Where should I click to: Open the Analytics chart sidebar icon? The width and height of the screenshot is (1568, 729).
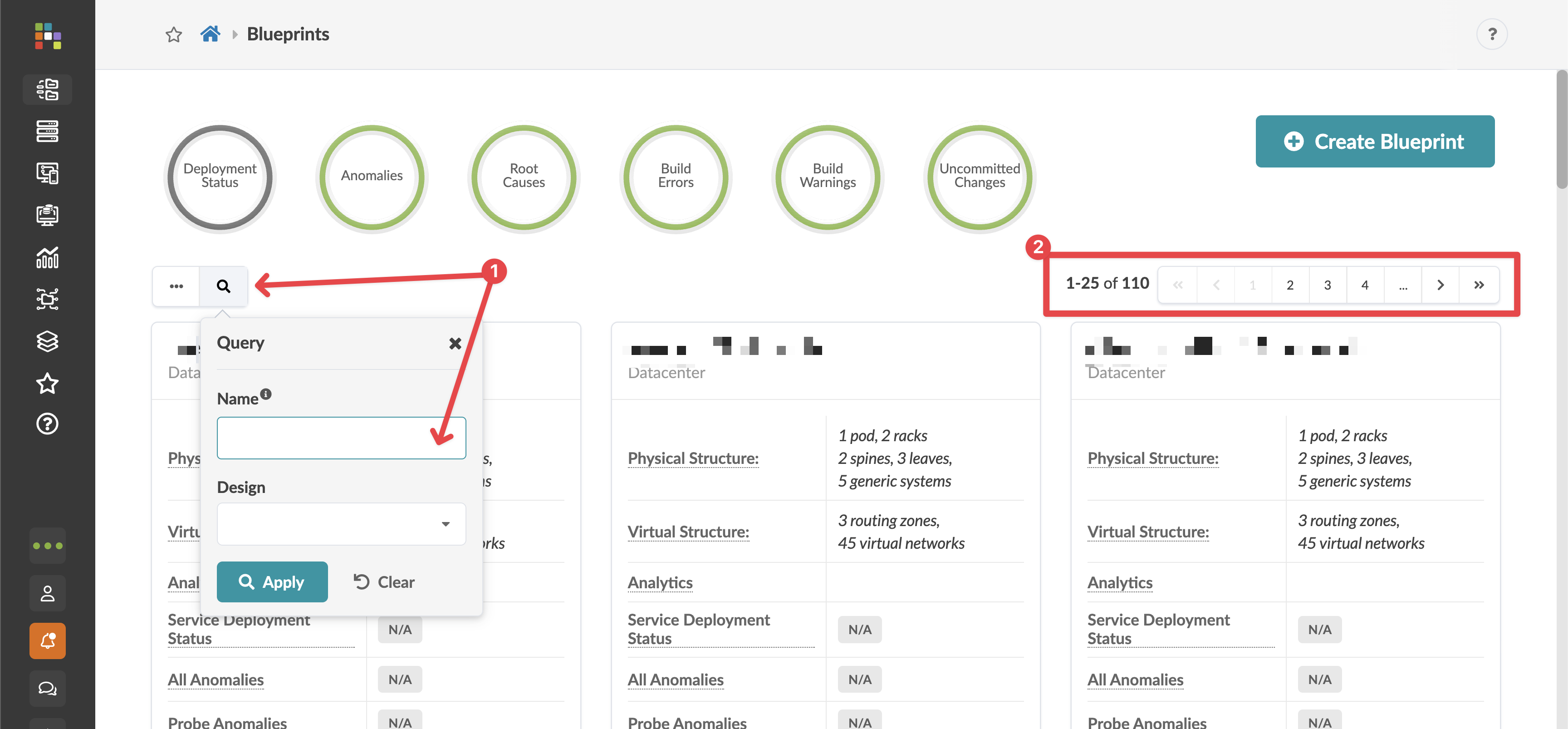48,257
